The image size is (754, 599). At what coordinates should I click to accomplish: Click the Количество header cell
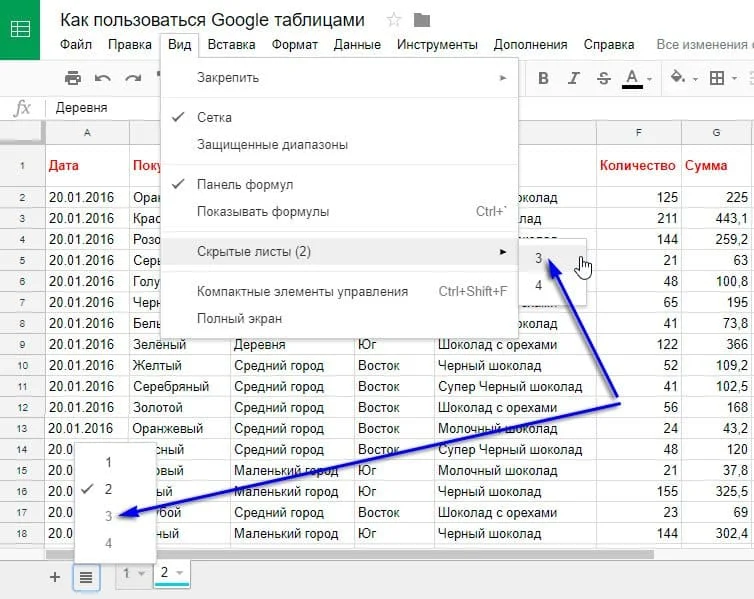coord(639,166)
